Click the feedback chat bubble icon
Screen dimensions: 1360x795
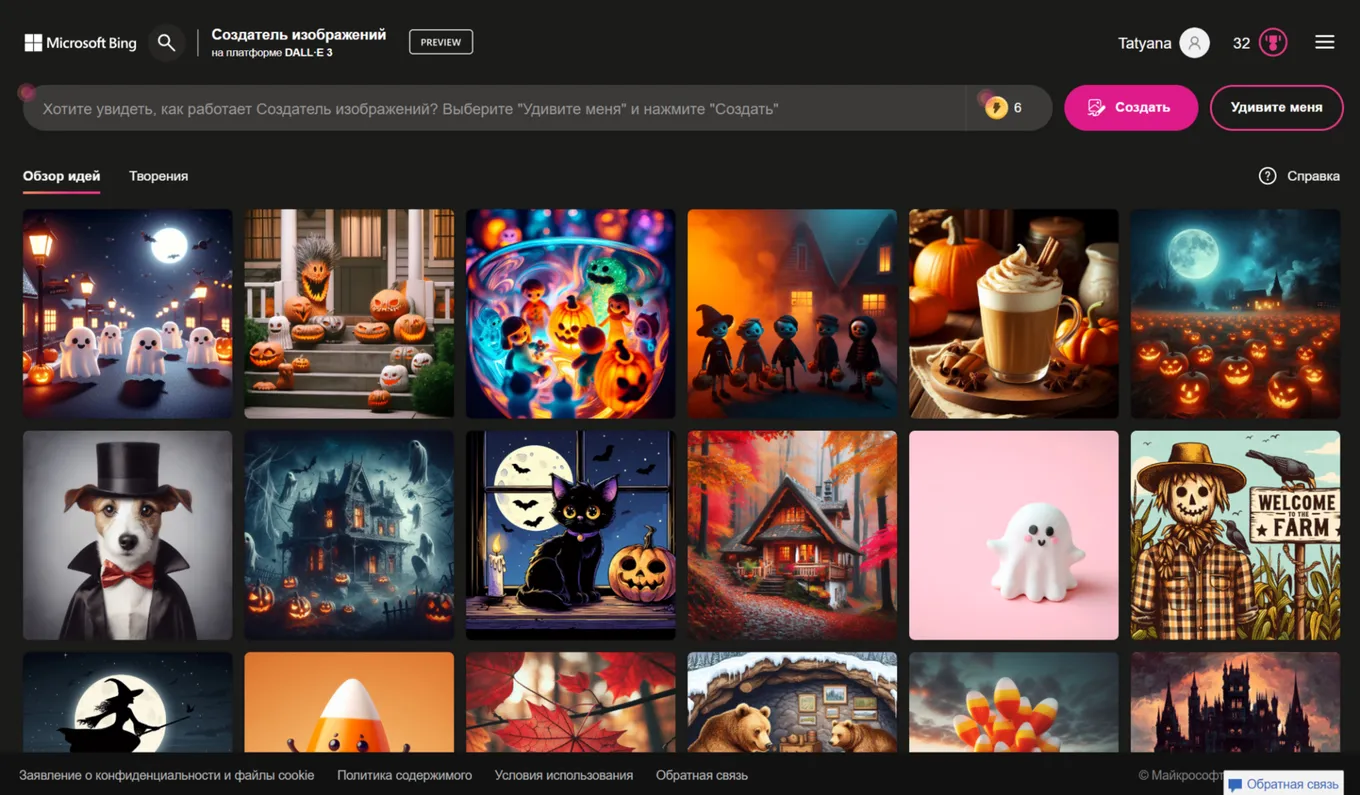(x=1235, y=785)
